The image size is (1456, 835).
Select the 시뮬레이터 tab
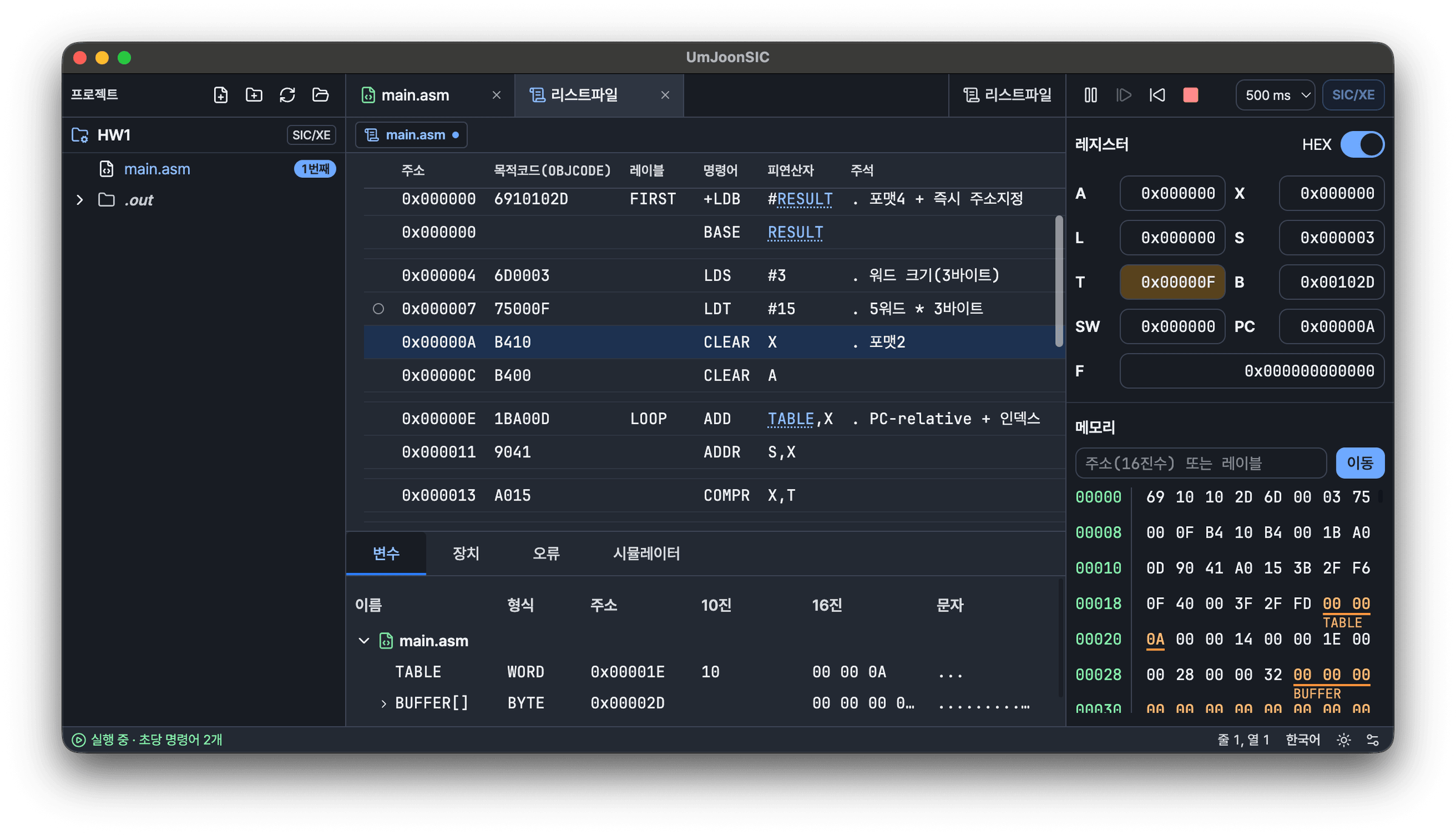pyautogui.click(x=646, y=553)
